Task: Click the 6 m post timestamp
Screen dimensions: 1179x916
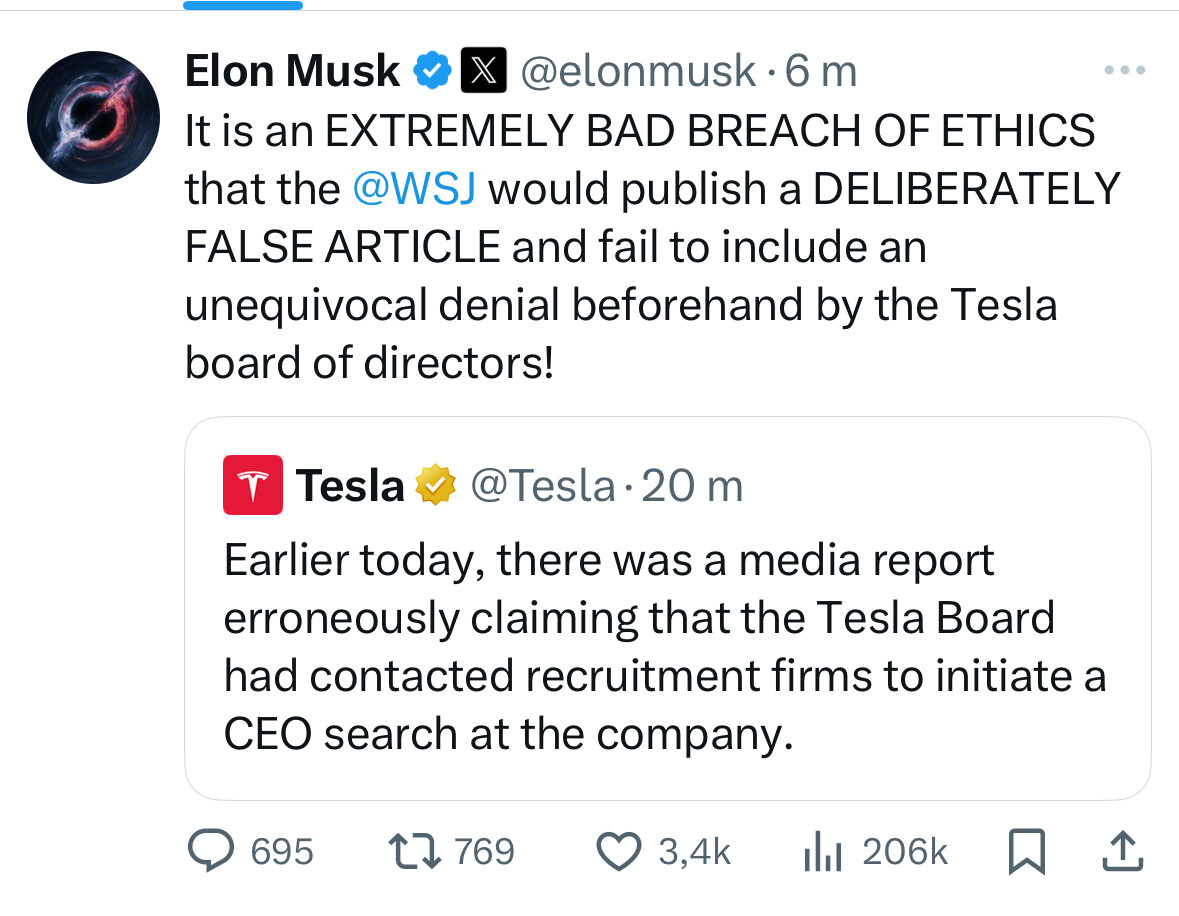Action: (x=821, y=71)
